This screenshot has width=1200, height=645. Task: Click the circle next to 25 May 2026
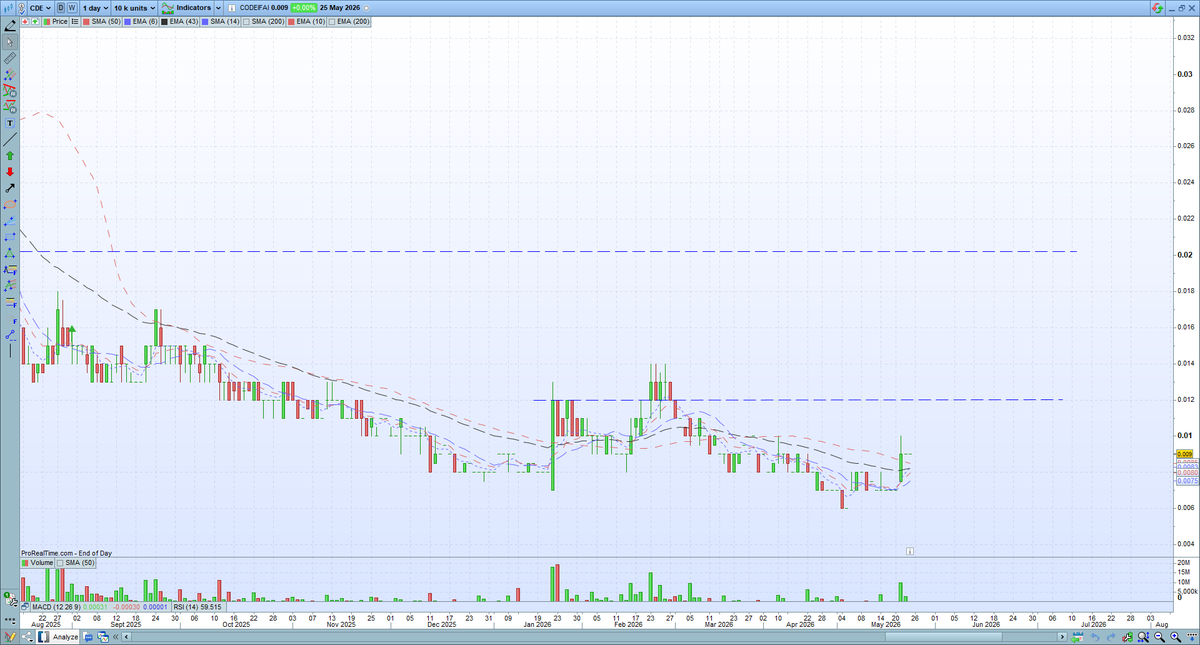pyautogui.click(x=366, y=8)
